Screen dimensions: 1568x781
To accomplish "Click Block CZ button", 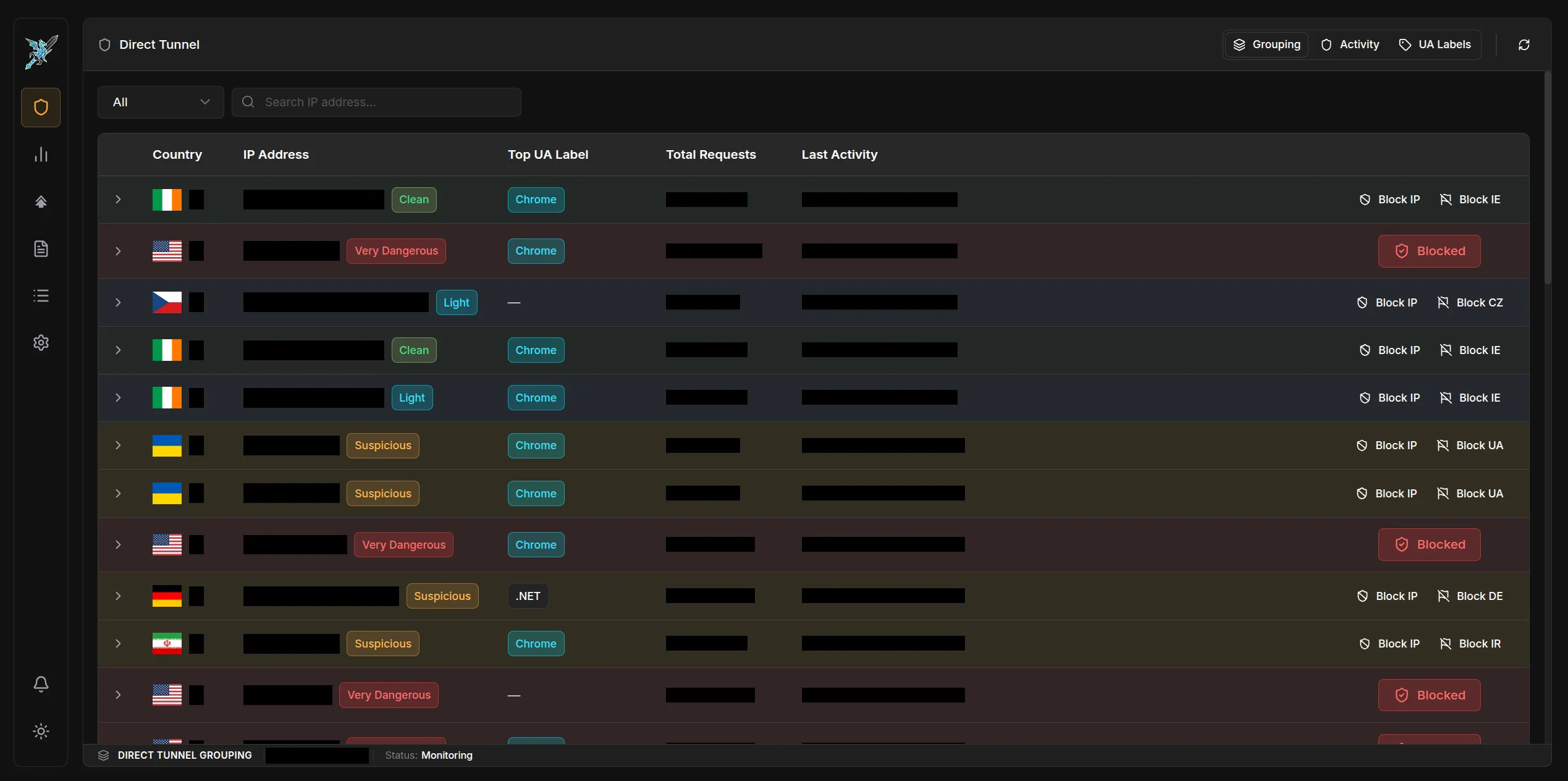I will [x=1470, y=302].
